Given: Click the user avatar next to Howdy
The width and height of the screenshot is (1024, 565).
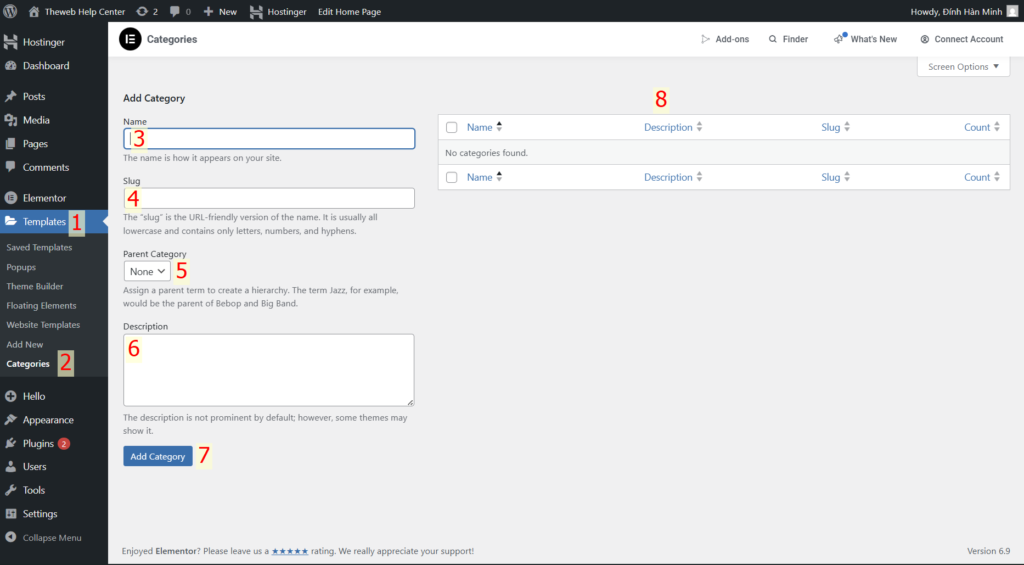Looking at the screenshot, I should (x=1012, y=11).
